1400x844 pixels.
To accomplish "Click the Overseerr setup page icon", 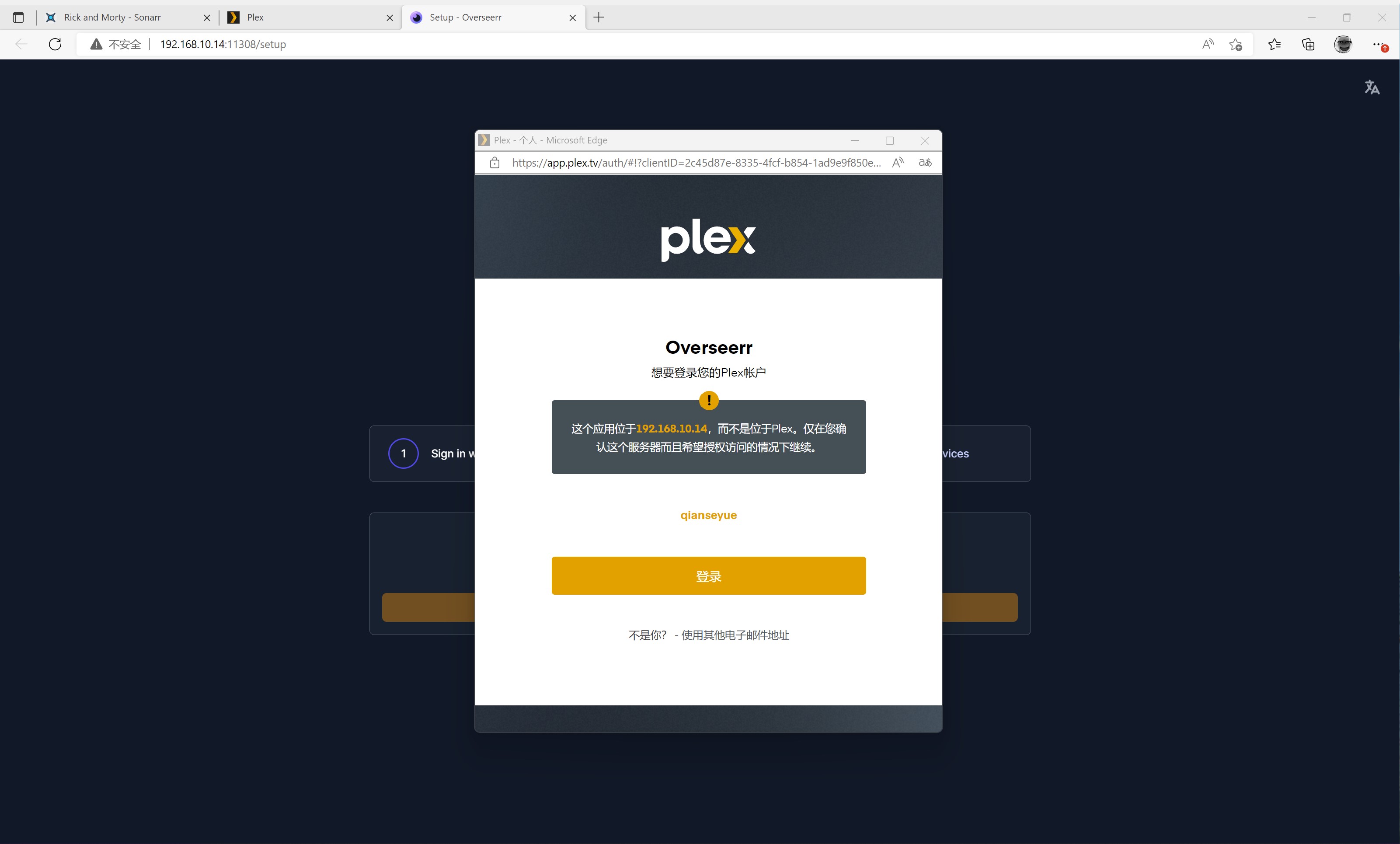I will tap(418, 17).
